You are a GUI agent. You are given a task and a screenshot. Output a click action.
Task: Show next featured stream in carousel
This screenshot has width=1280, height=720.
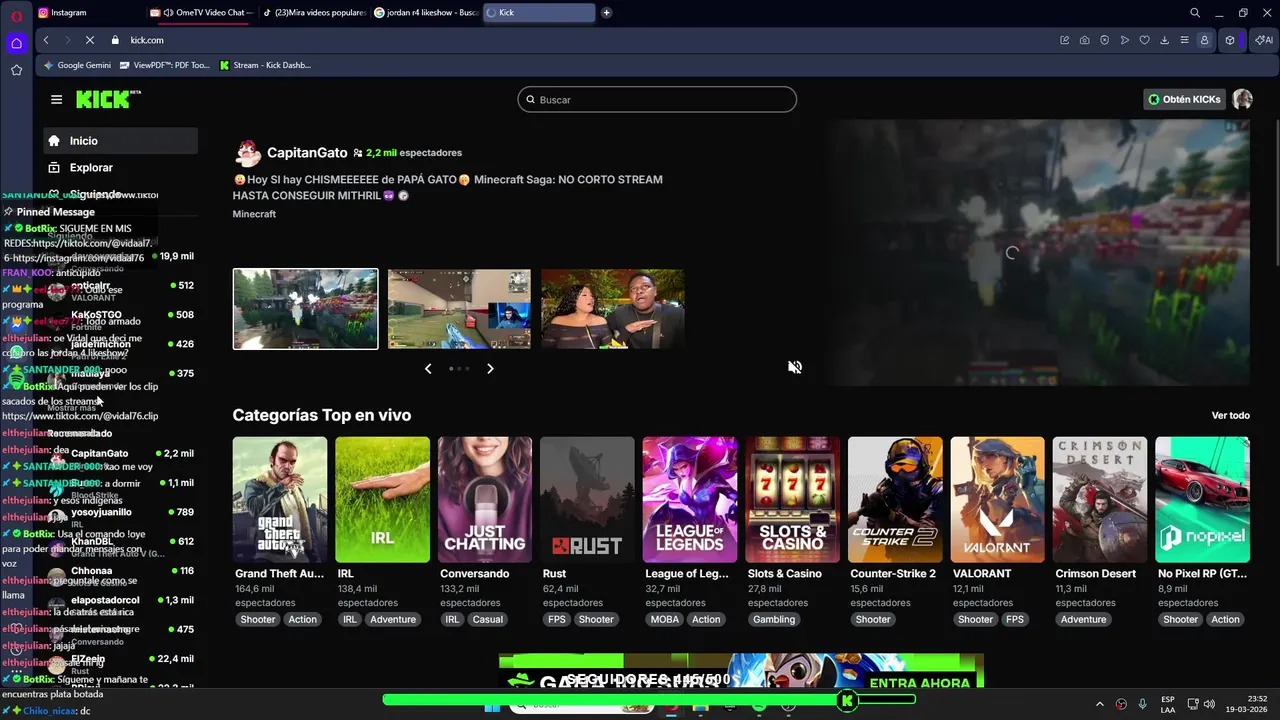pos(490,369)
